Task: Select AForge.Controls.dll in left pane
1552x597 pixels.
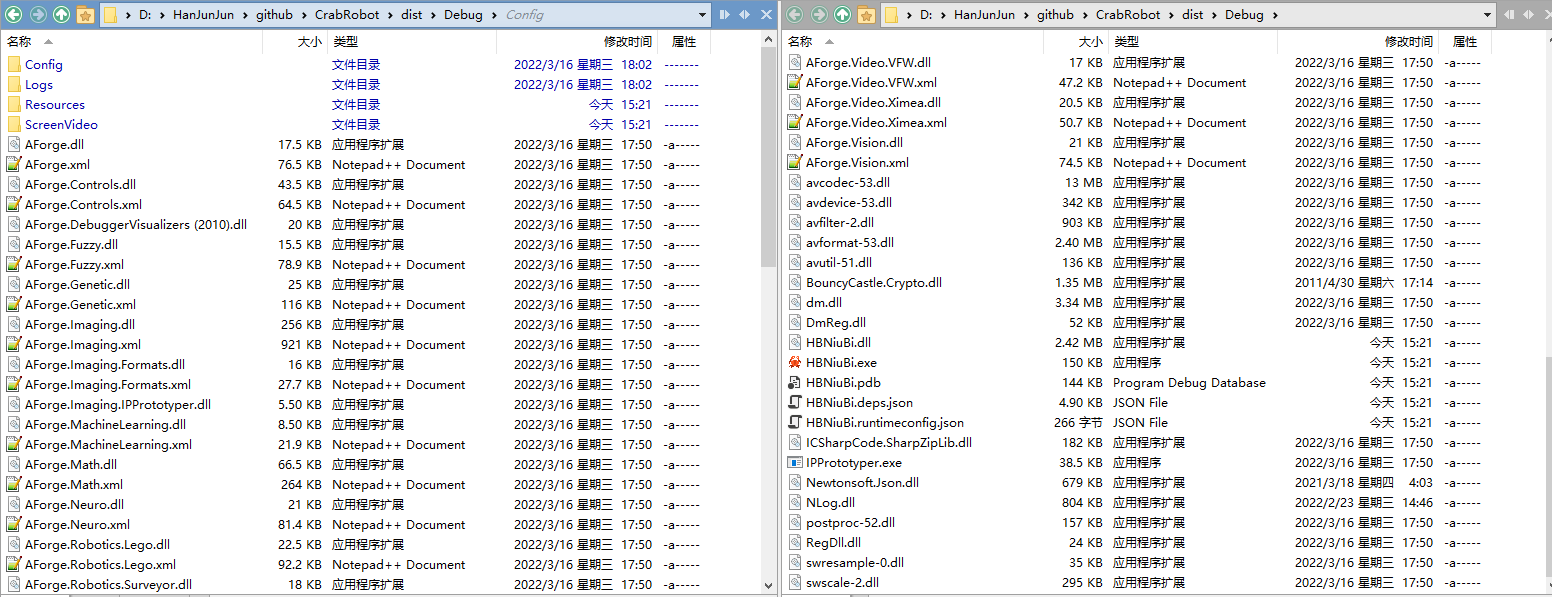Action: pyautogui.click(x=80, y=184)
